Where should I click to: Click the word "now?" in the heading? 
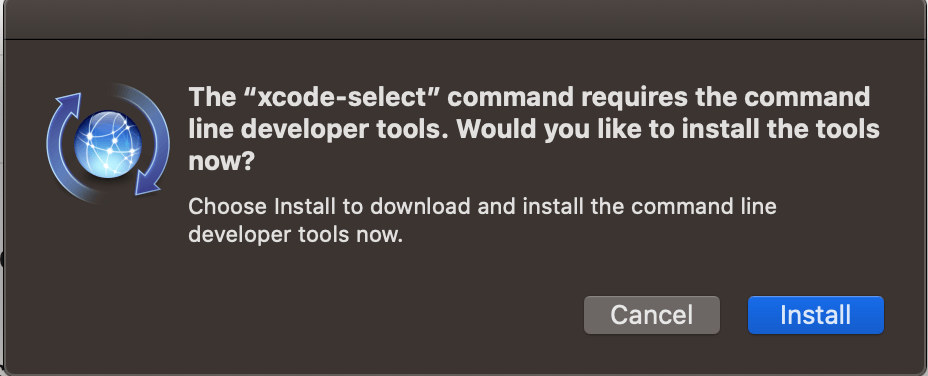[221, 162]
